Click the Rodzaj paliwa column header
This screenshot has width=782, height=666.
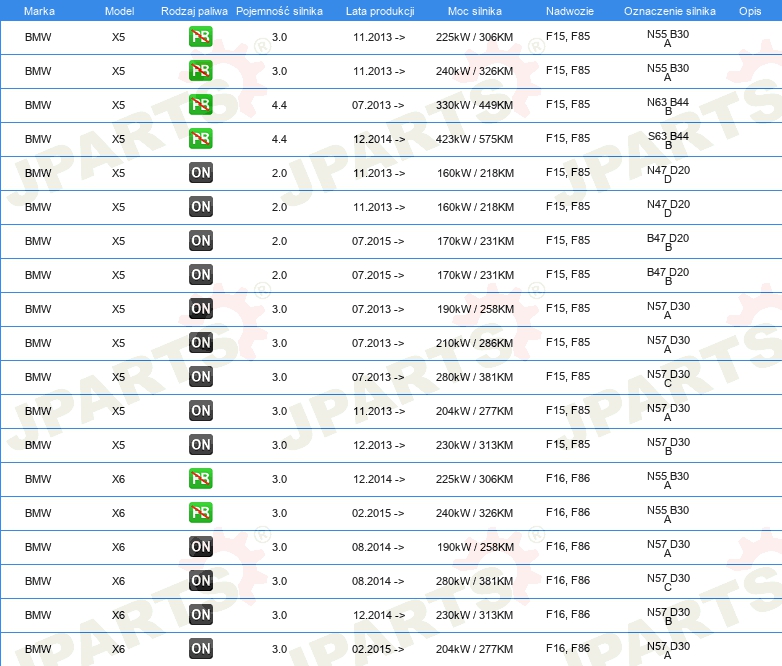tap(194, 11)
